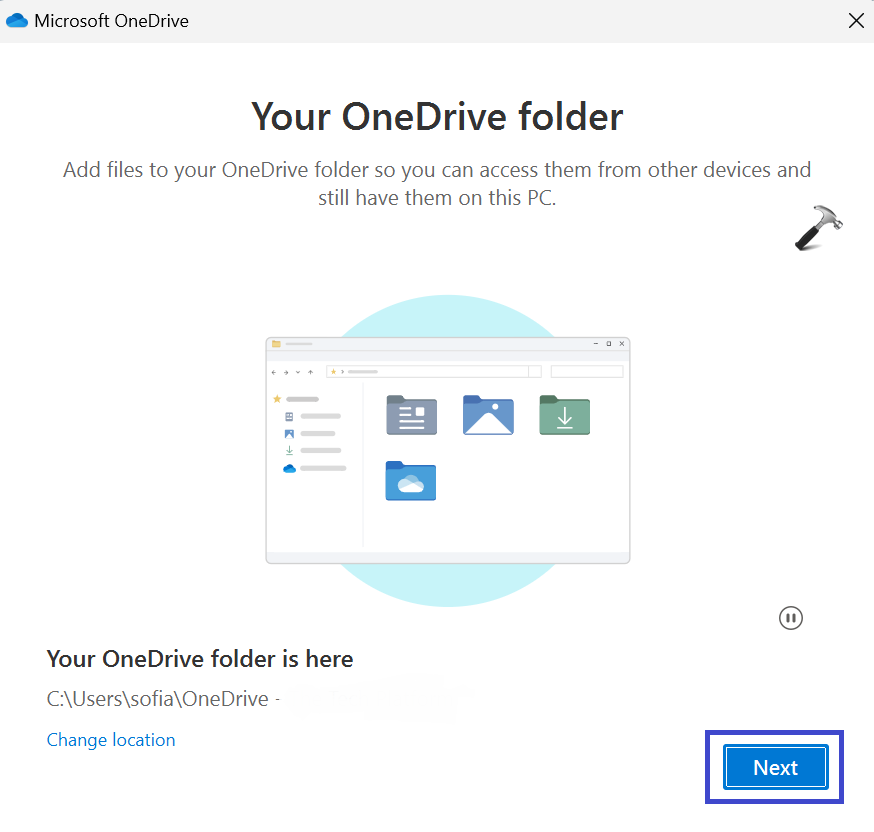Close the Microsoft OneDrive dialog
Screen dimensions: 874x832
click(x=856, y=21)
